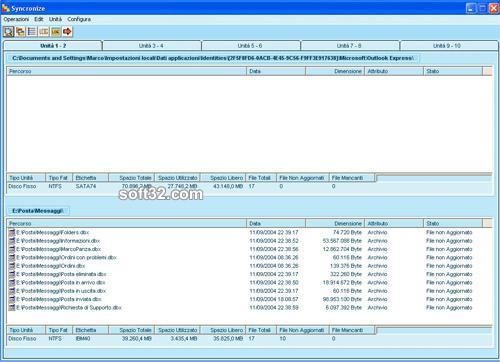Click used space value 3.435,4 MB

pos(184,338)
